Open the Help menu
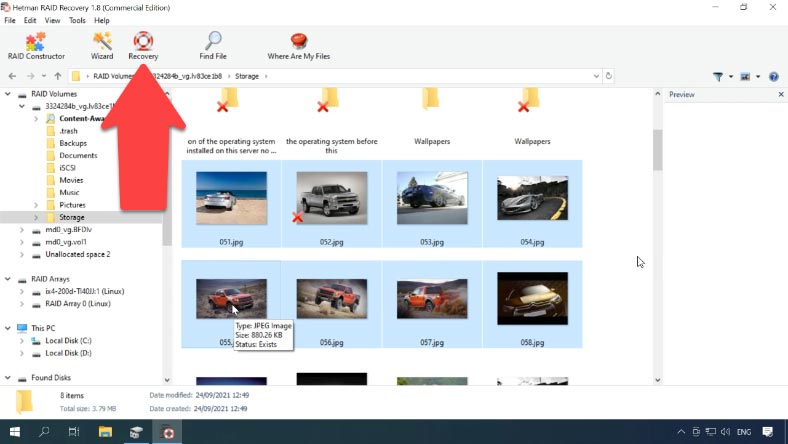788x444 pixels. [102, 21]
